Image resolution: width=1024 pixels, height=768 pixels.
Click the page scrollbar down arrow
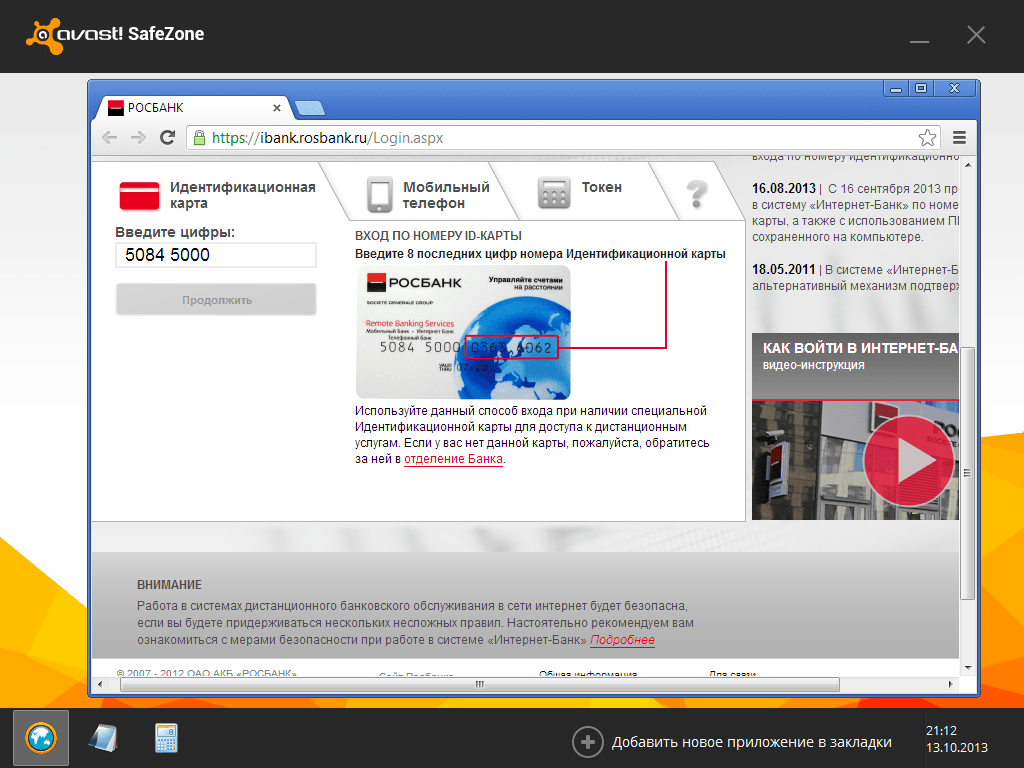[968, 668]
